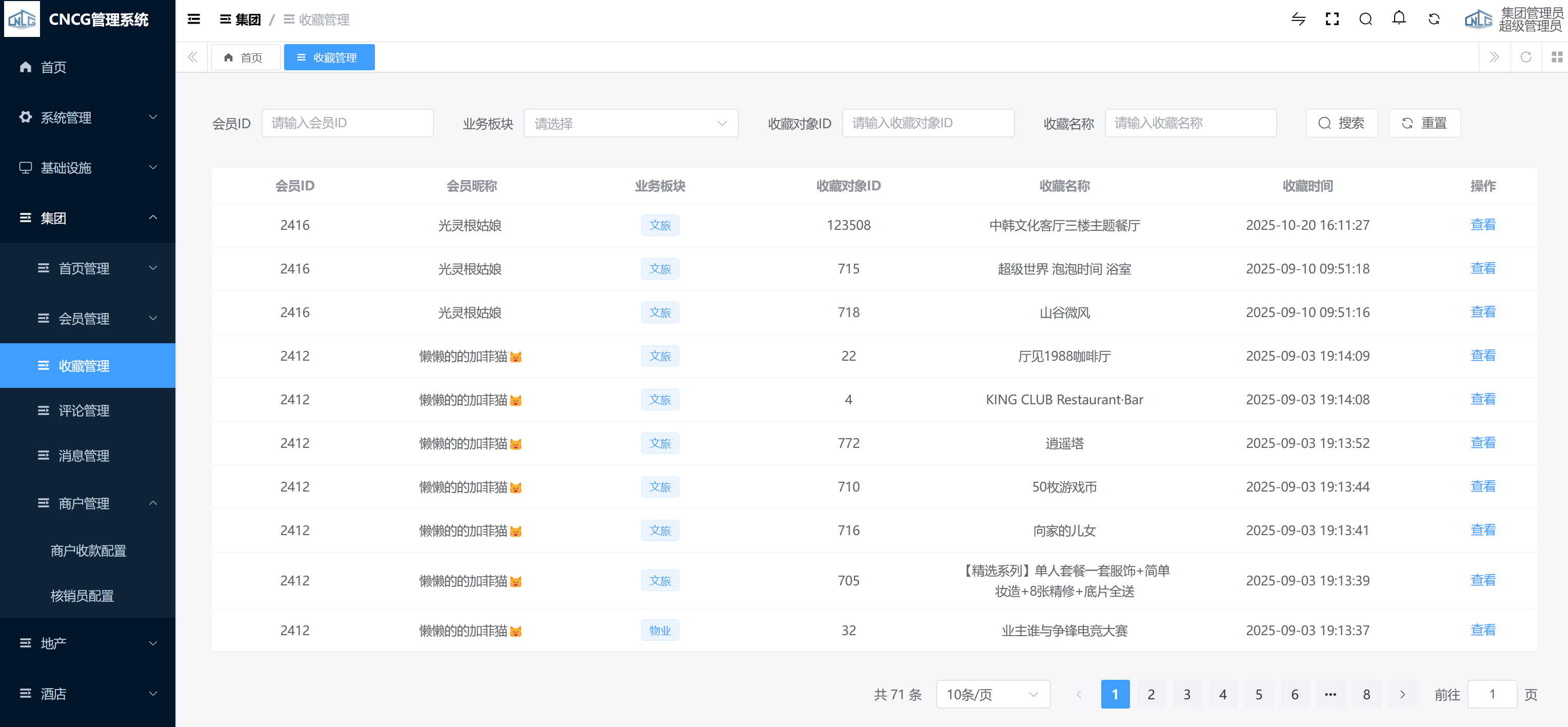This screenshot has width=1568, height=727.
Task: Open the 业务板块 dropdown selector
Action: click(630, 124)
